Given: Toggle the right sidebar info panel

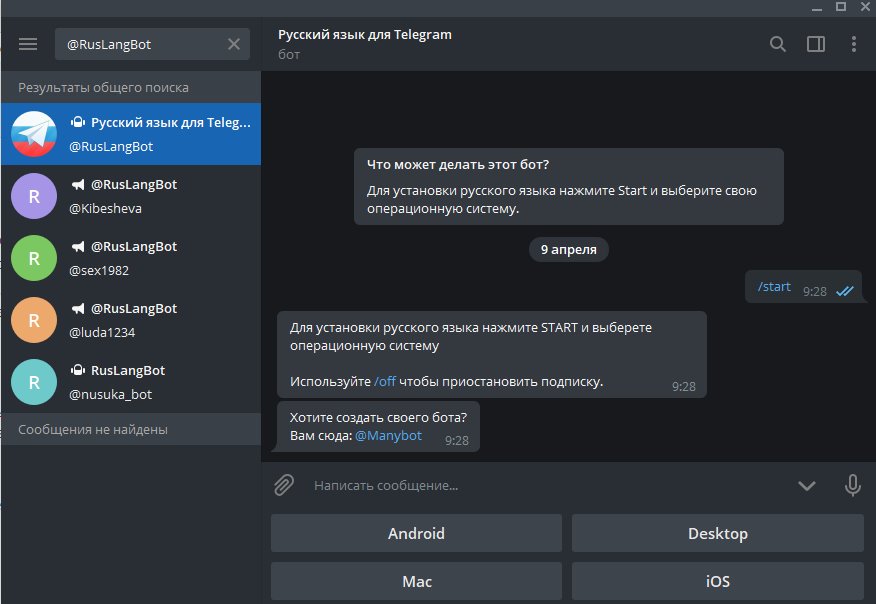Looking at the screenshot, I should tap(816, 44).
